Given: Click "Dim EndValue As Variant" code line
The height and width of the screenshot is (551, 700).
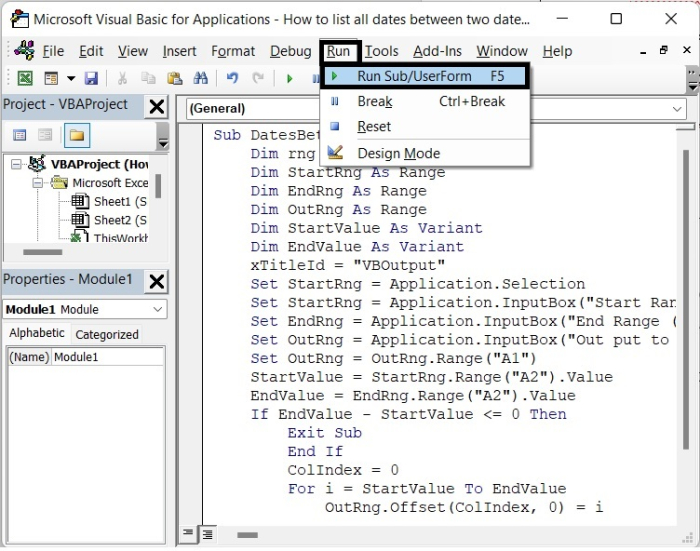Looking at the screenshot, I should [357, 247].
